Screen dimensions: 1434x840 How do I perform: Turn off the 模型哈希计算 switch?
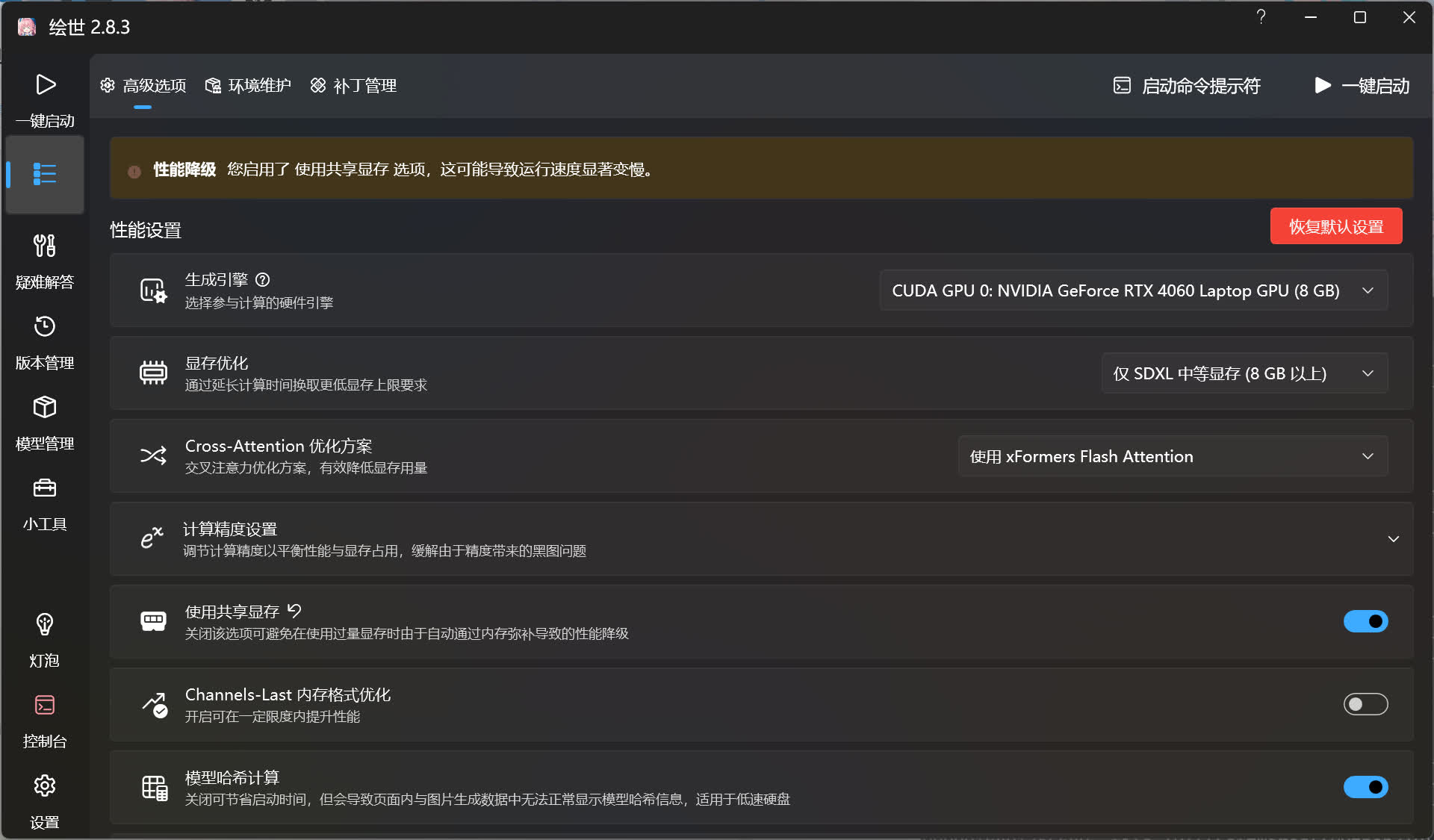coord(1365,787)
